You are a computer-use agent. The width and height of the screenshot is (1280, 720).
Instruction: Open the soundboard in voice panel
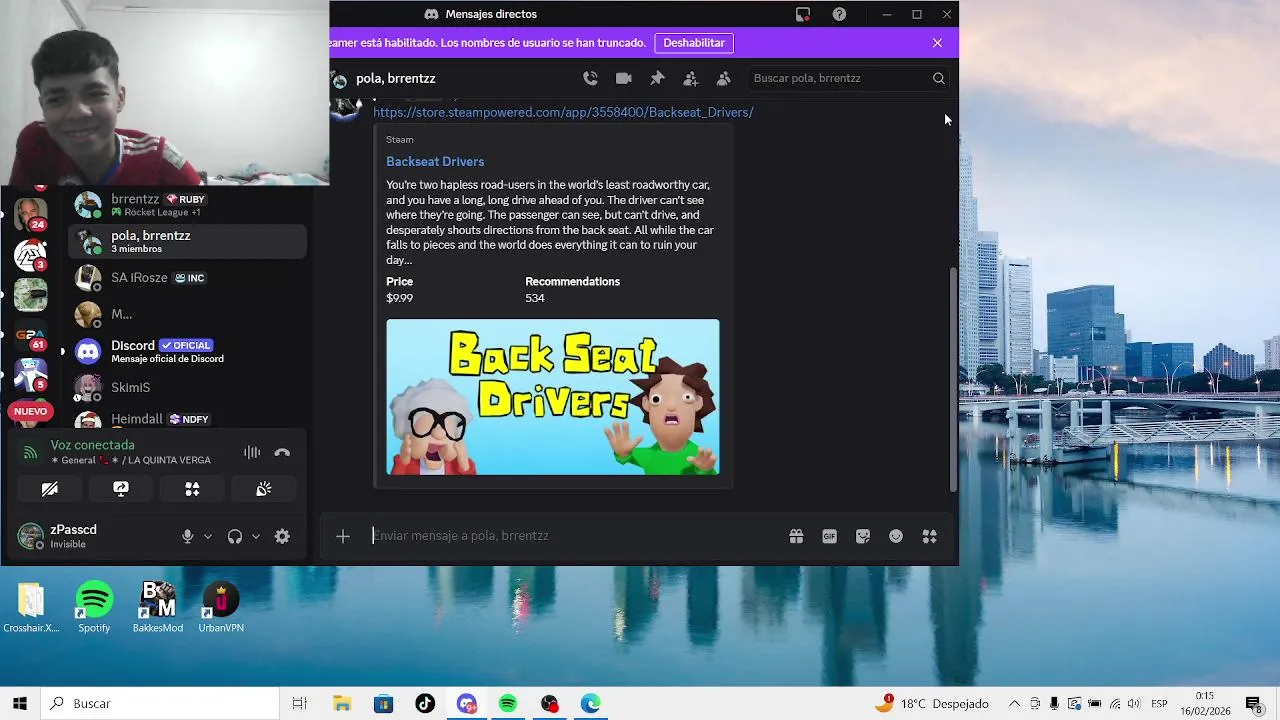point(264,489)
